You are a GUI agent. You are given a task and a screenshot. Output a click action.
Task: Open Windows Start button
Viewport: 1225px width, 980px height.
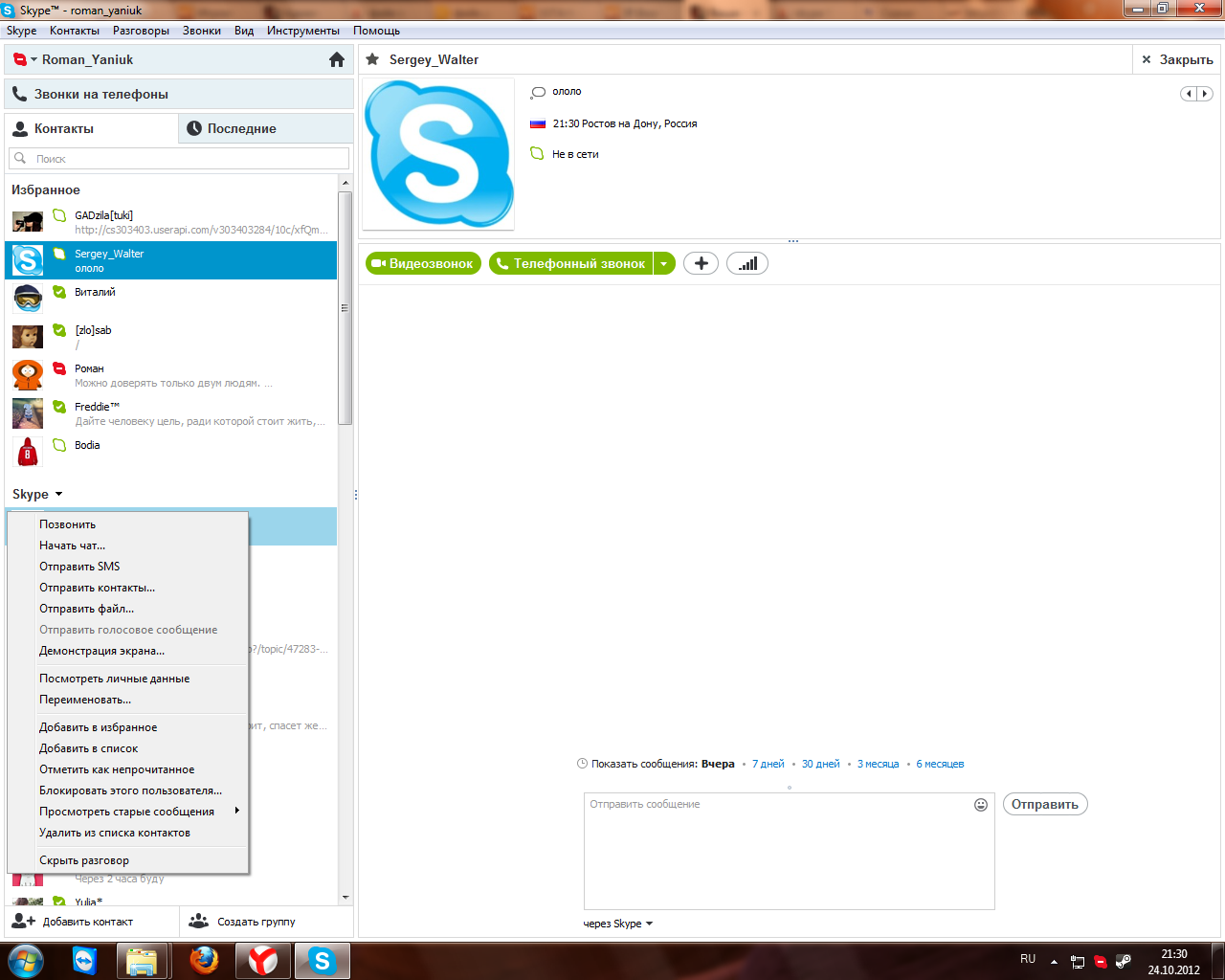26,961
